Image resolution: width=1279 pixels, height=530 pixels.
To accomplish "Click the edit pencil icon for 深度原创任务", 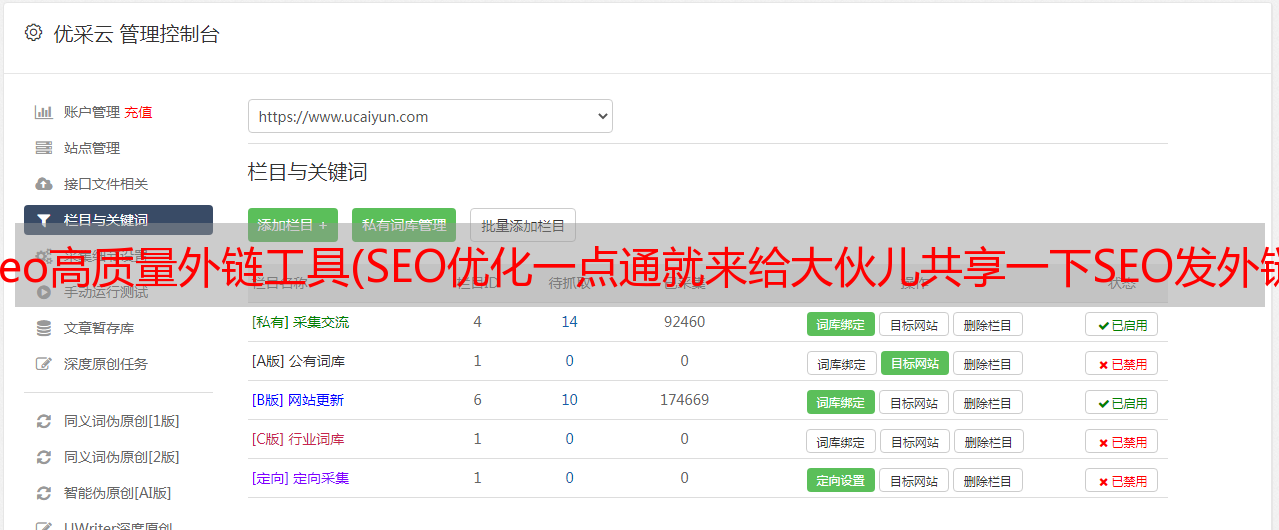I will 44,364.
